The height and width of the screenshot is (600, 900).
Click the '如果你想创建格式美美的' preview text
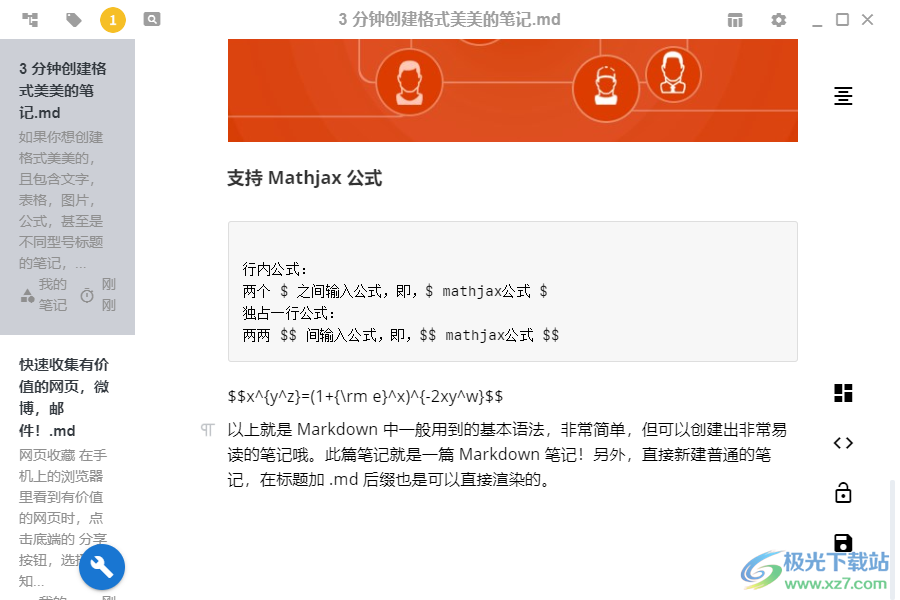coord(61,200)
